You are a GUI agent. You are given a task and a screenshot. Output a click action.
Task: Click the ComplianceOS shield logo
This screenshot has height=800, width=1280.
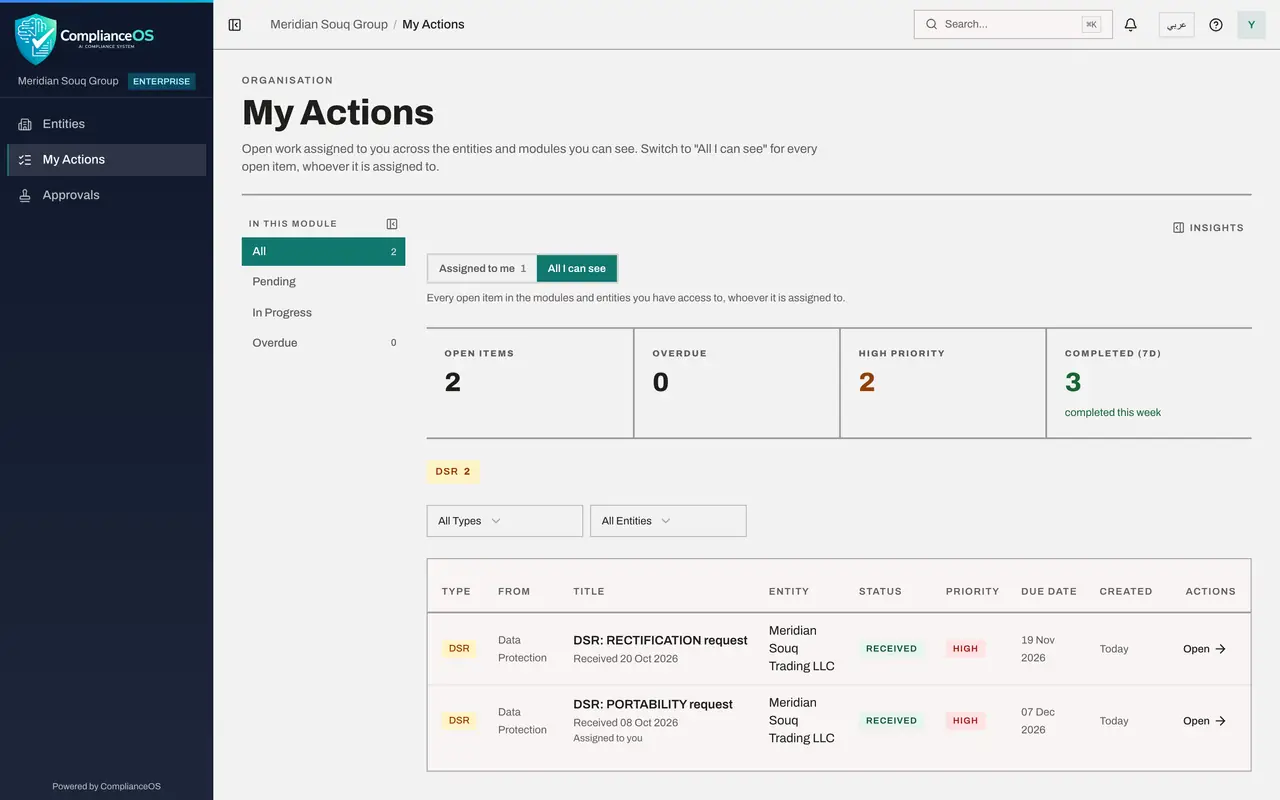pyautogui.click(x=36, y=39)
